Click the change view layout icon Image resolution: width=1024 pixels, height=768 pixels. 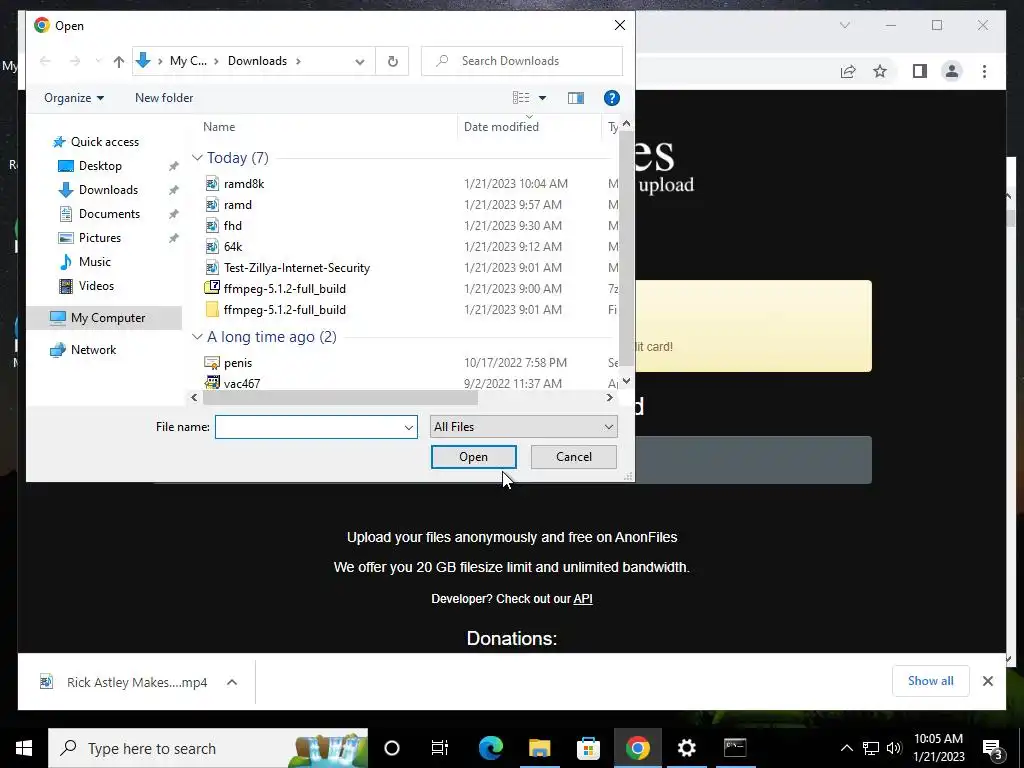pos(521,98)
